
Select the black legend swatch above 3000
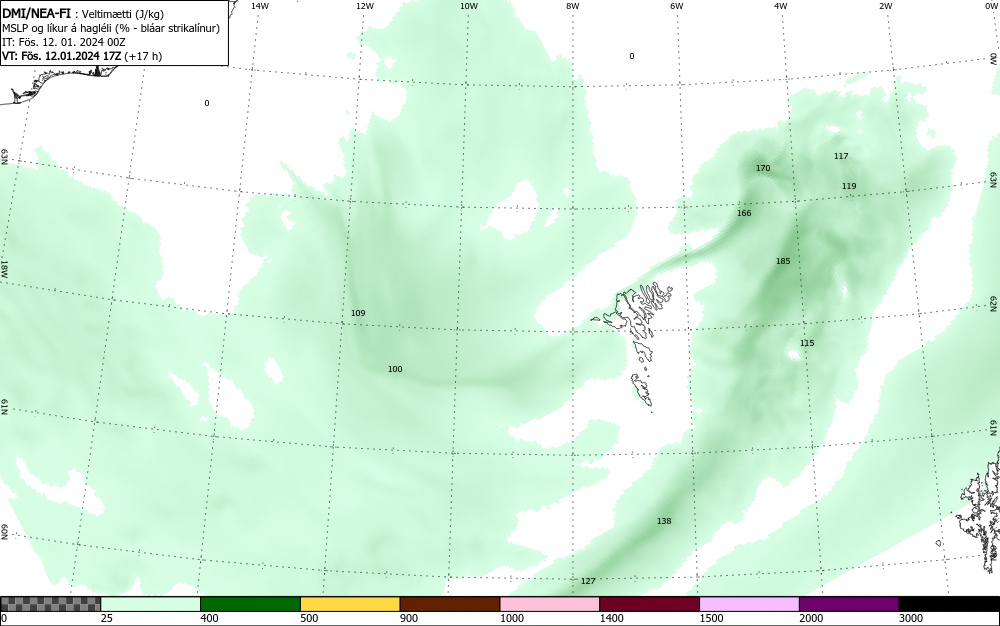coord(949,604)
